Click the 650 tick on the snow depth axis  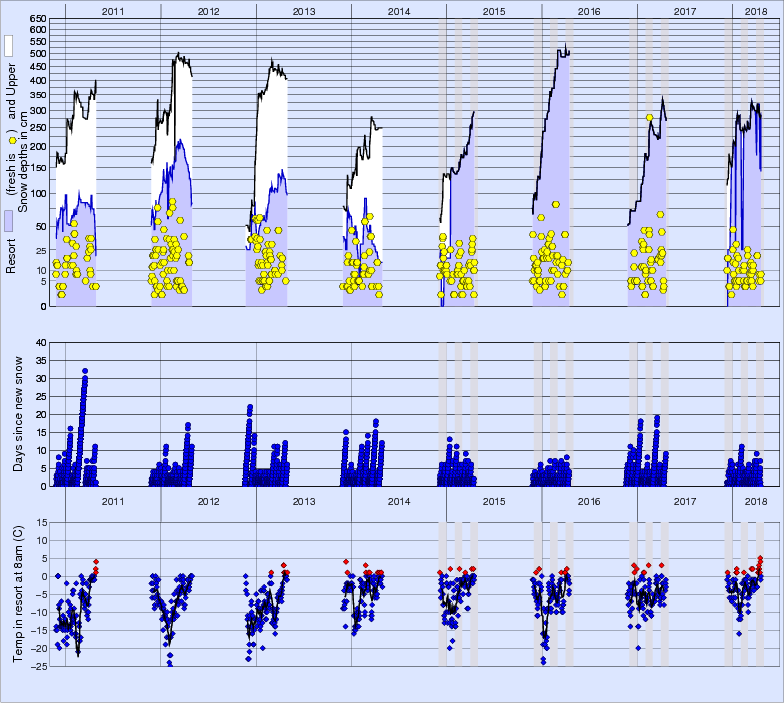pos(36,19)
